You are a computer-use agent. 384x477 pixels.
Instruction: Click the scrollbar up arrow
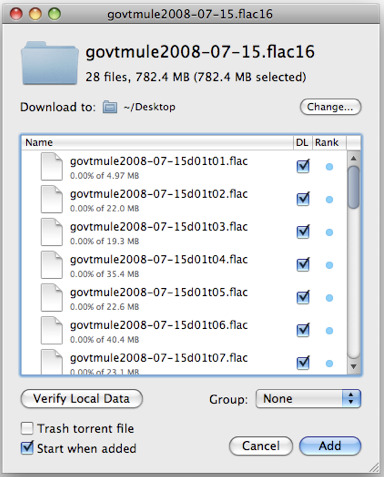click(353, 158)
